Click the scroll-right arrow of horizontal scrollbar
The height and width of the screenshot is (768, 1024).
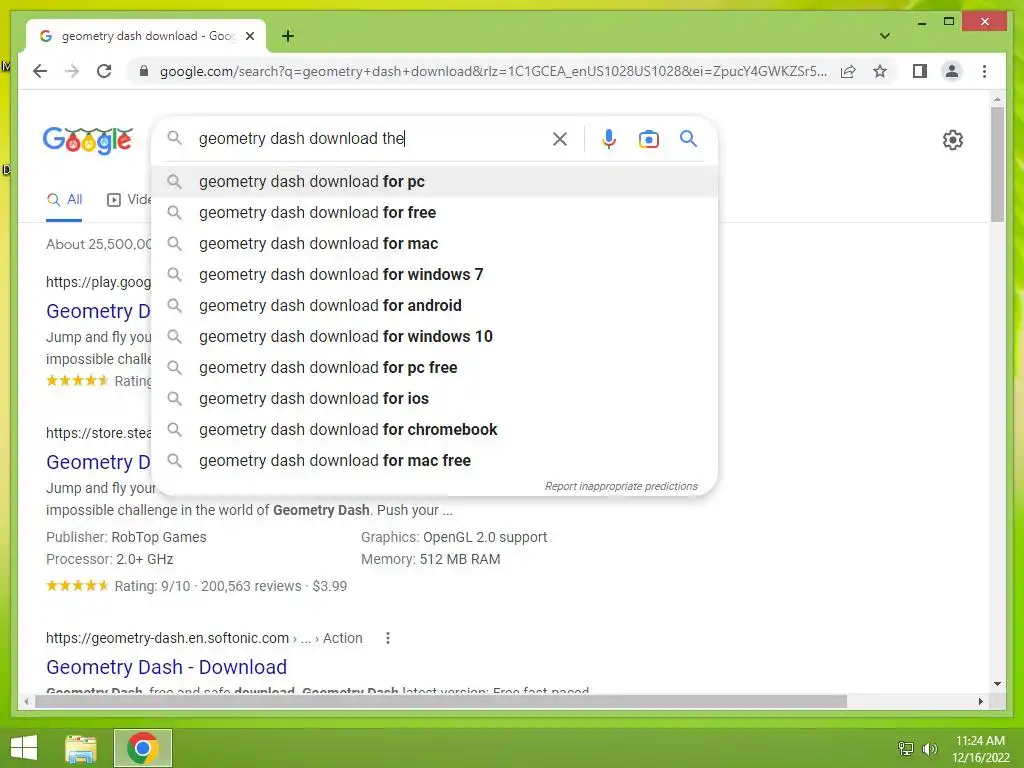click(x=980, y=701)
